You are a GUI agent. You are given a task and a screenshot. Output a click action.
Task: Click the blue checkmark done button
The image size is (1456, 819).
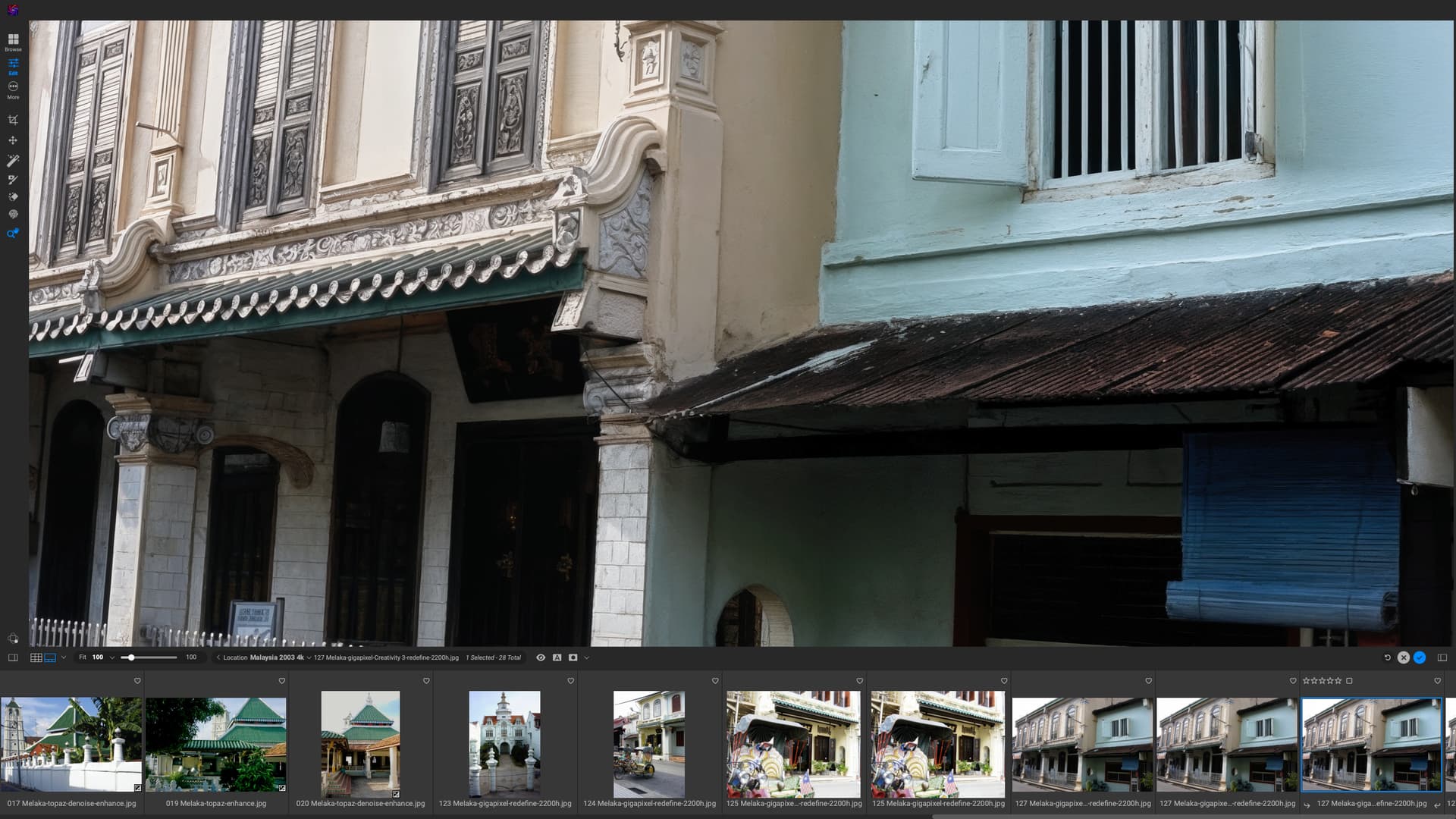(1420, 657)
